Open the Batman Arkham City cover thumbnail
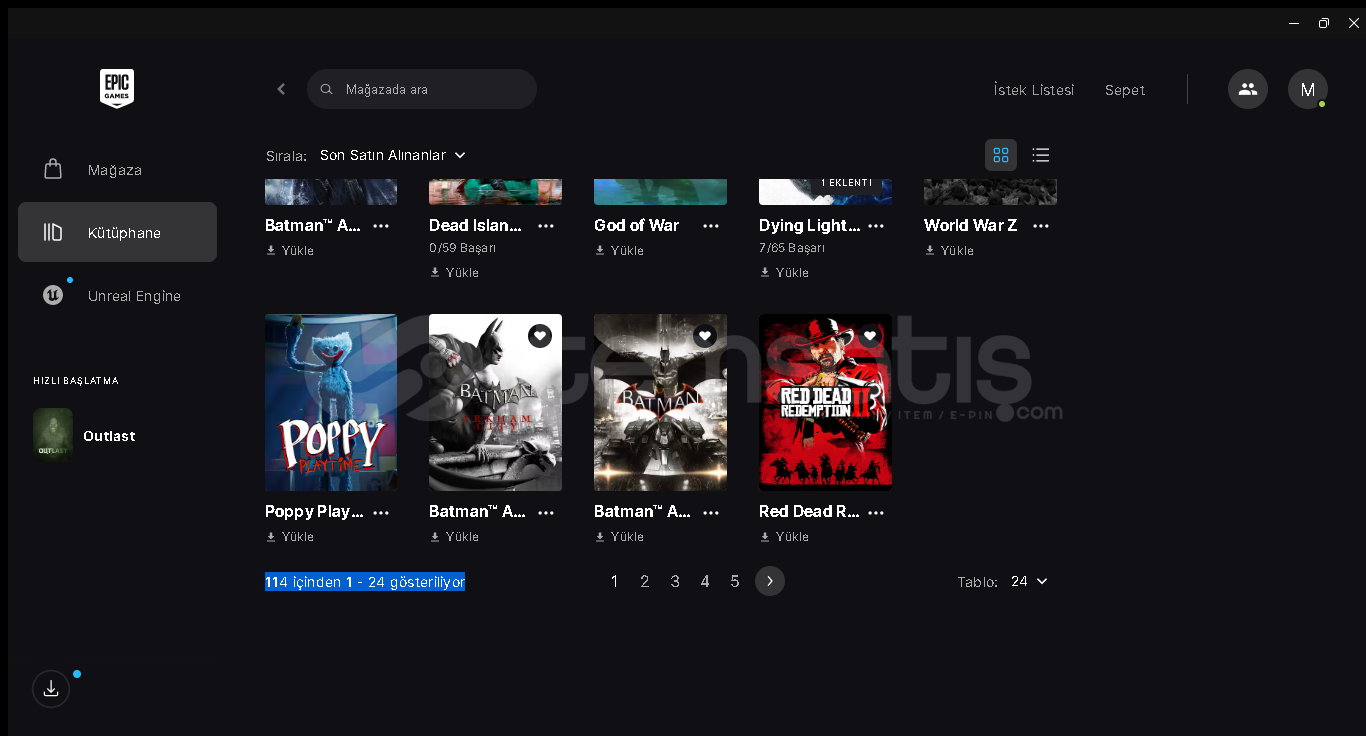Screen dimensions: 1366x736 [x=495, y=402]
